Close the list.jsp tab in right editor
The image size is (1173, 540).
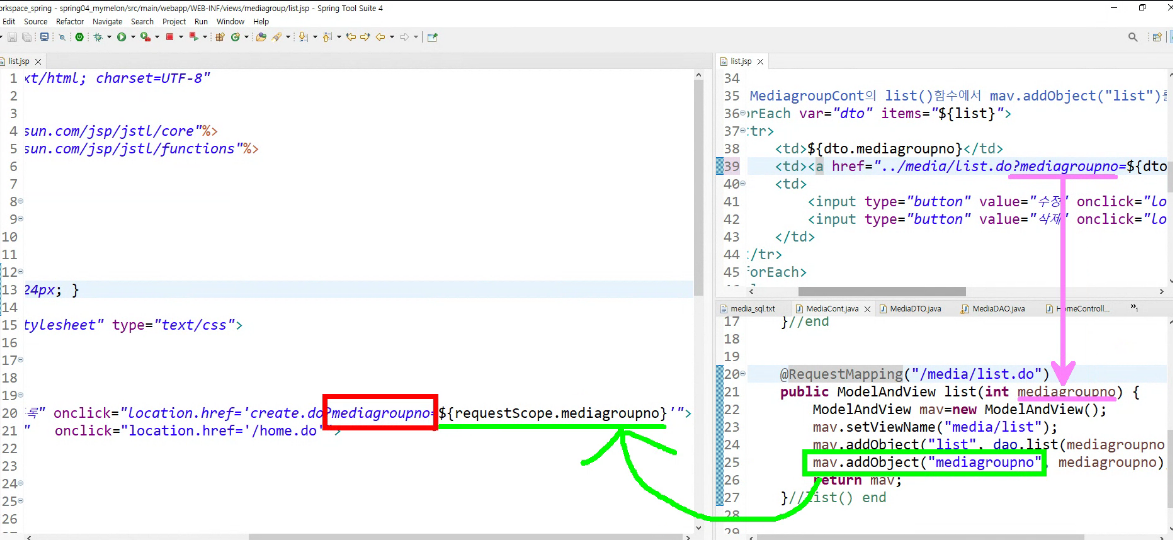point(759,61)
